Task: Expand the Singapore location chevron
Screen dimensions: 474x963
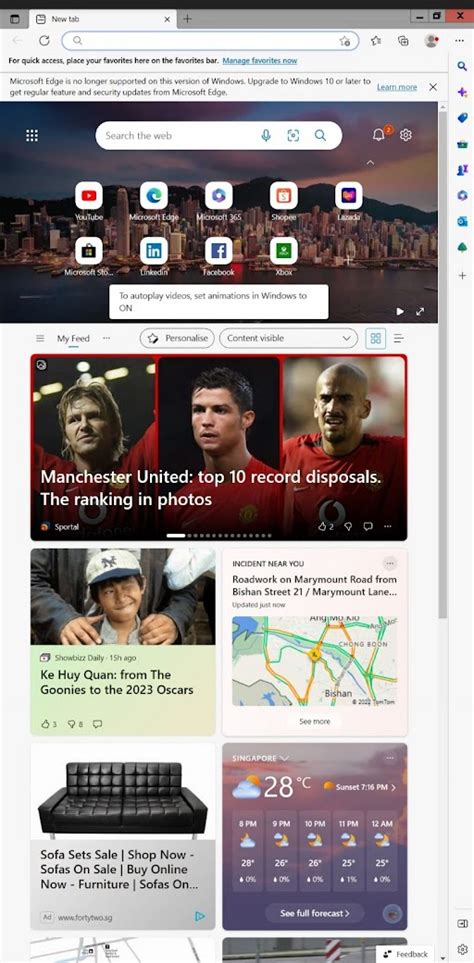Action: coord(284,758)
